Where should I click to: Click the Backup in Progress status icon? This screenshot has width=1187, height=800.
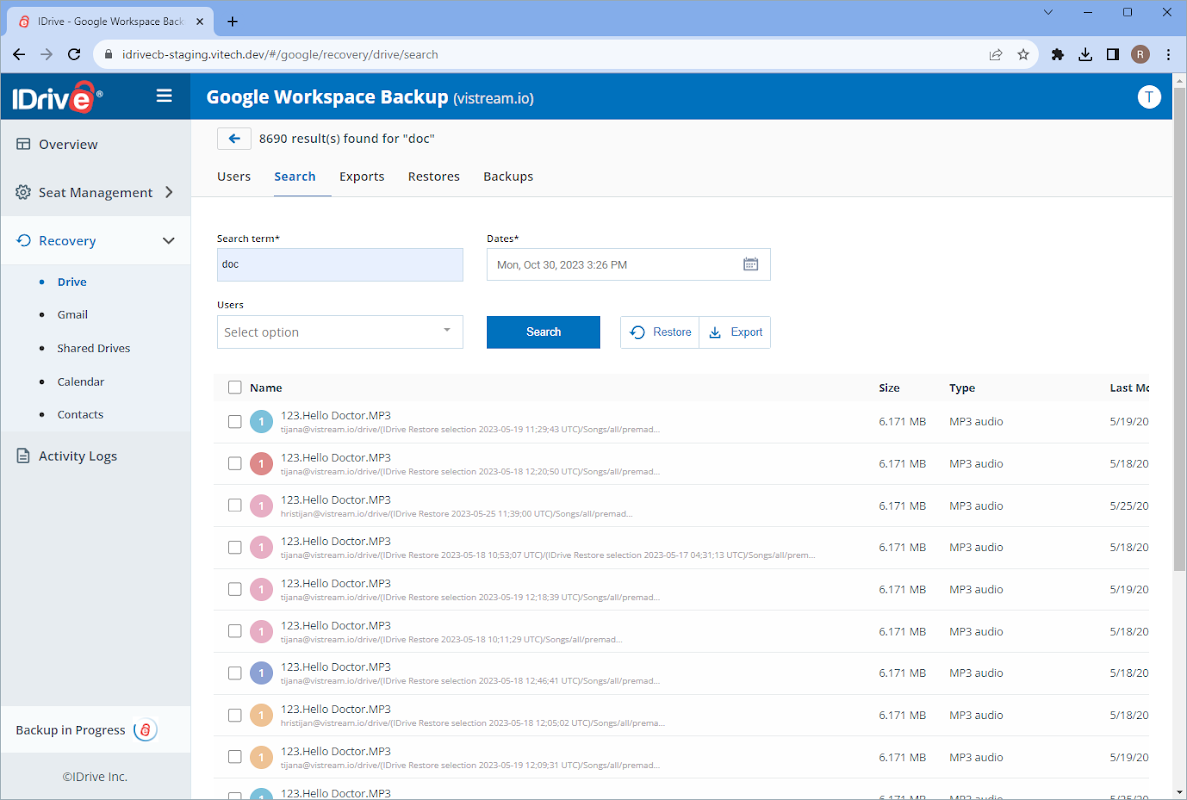click(145, 730)
